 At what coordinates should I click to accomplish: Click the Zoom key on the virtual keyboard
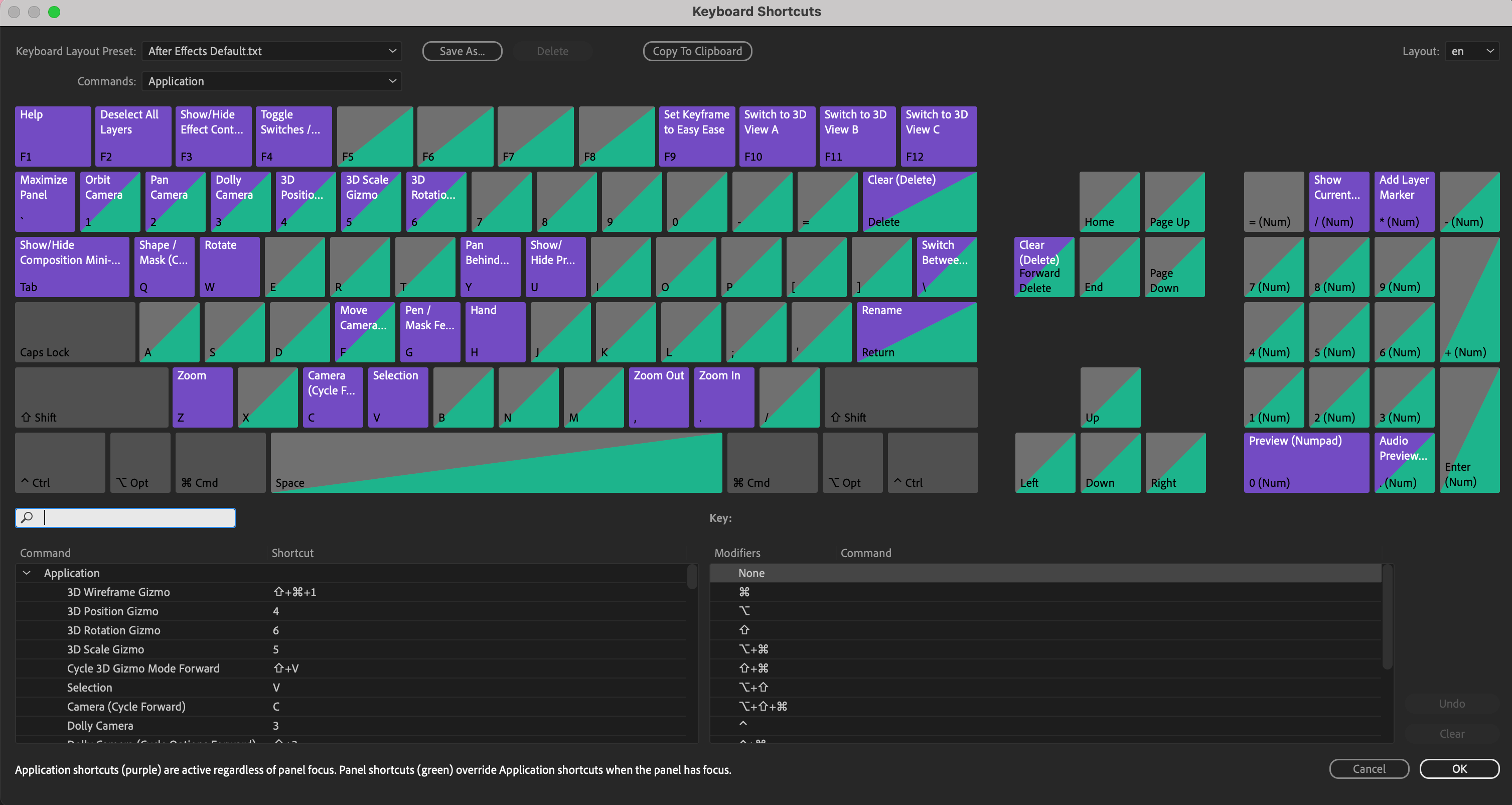click(x=202, y=397)
